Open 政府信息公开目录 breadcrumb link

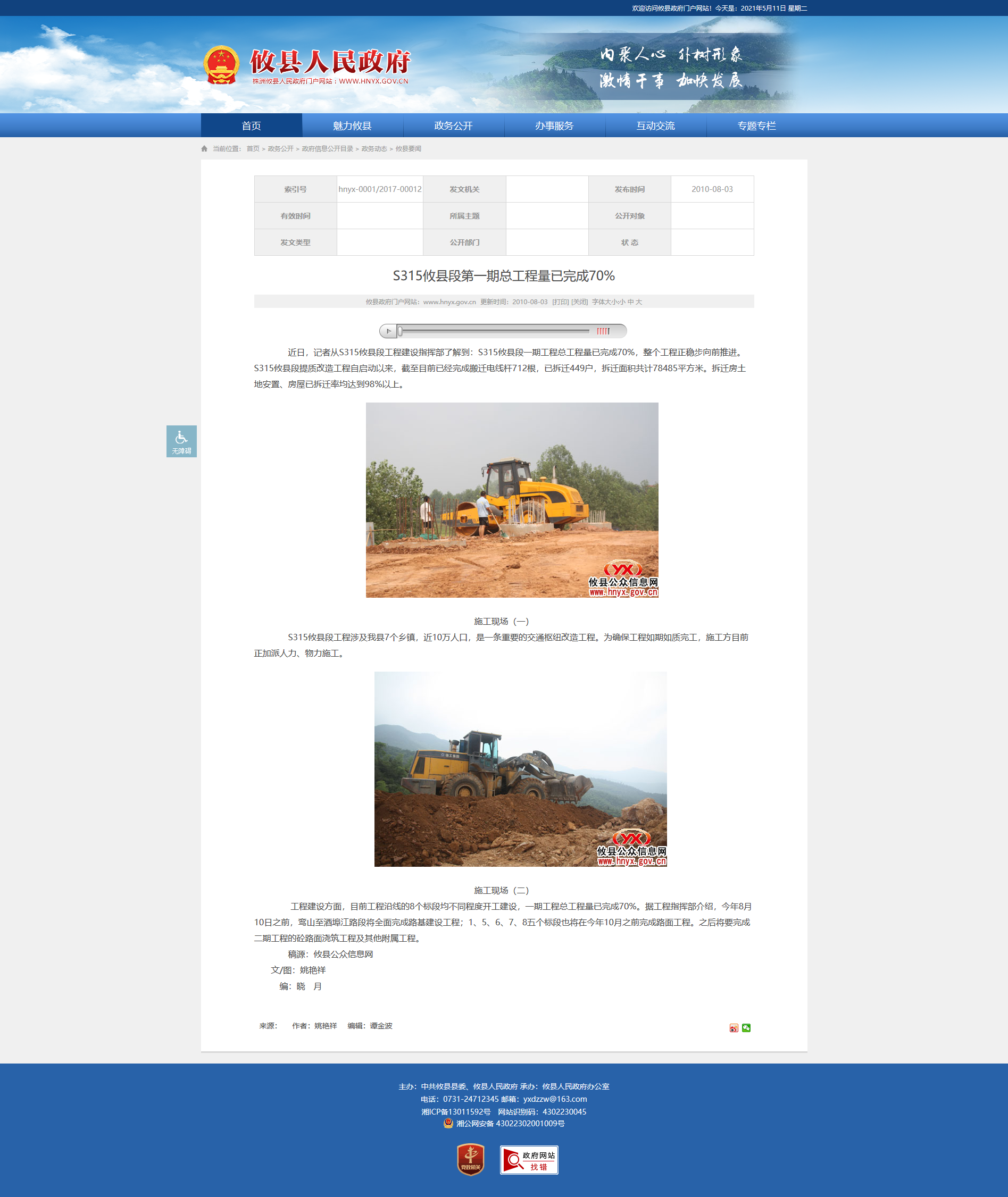click(328, 148)
